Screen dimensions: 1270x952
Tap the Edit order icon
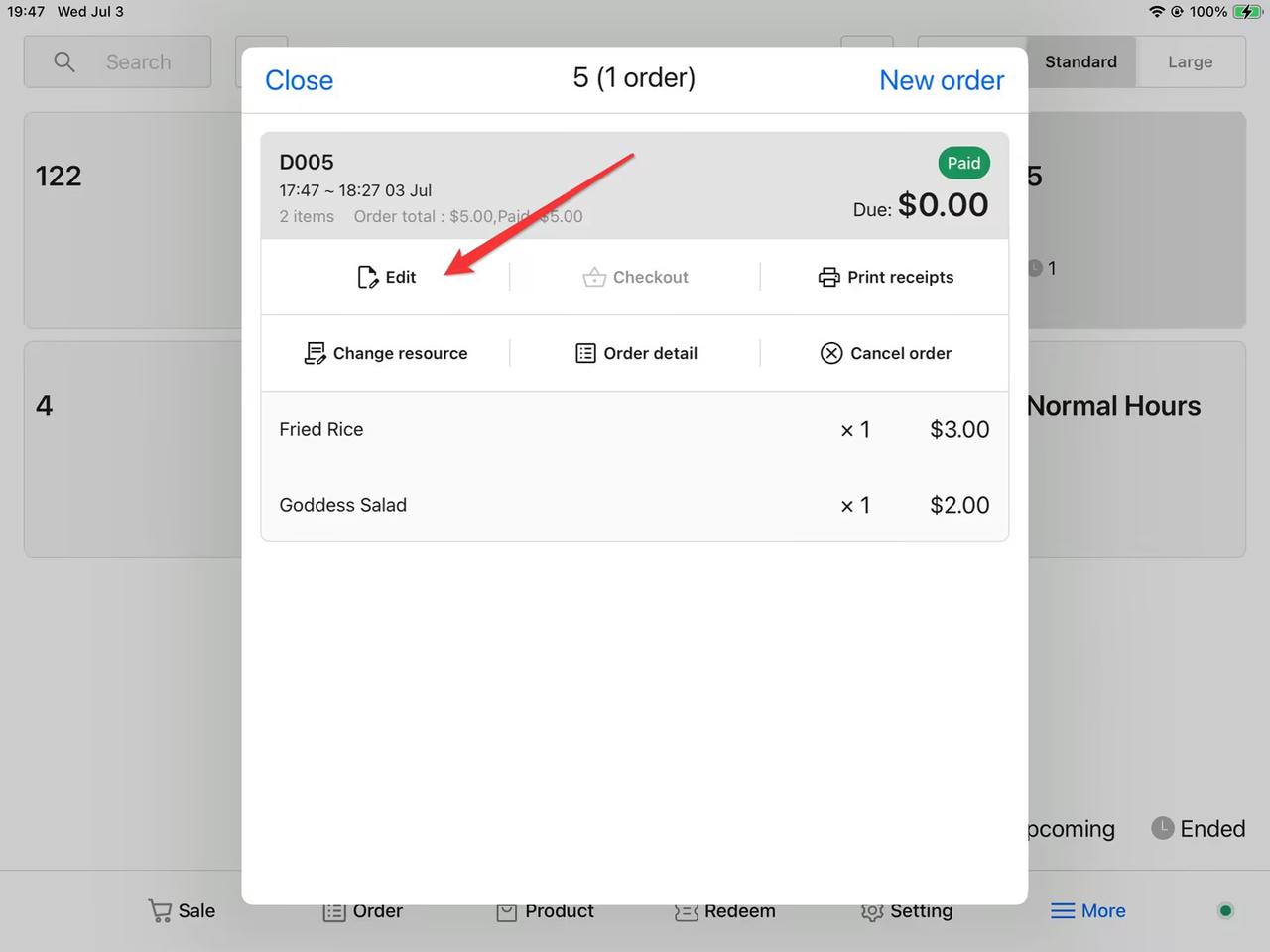(367, 277)
